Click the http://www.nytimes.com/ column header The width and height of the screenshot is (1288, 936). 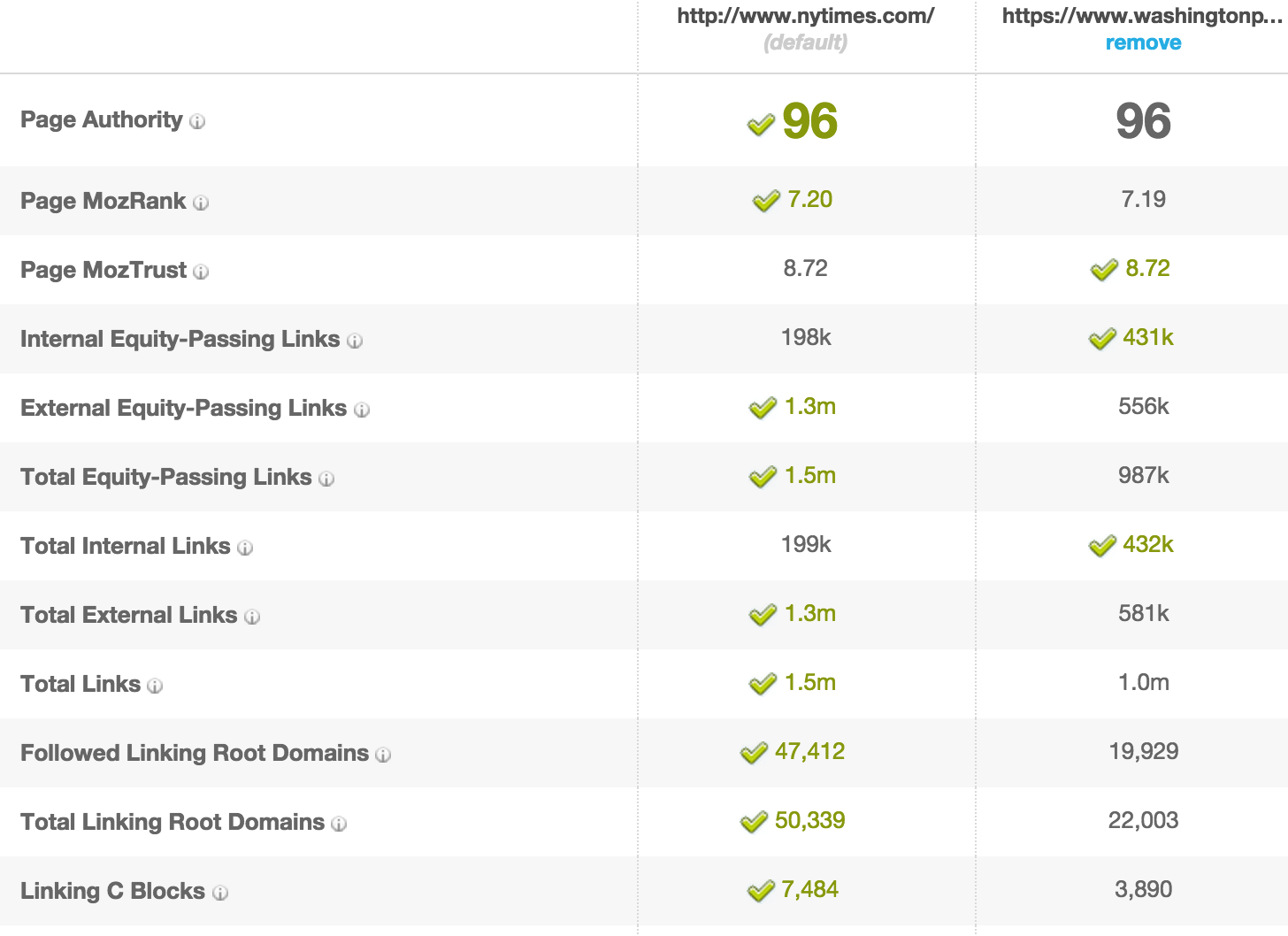click(806, 17)
